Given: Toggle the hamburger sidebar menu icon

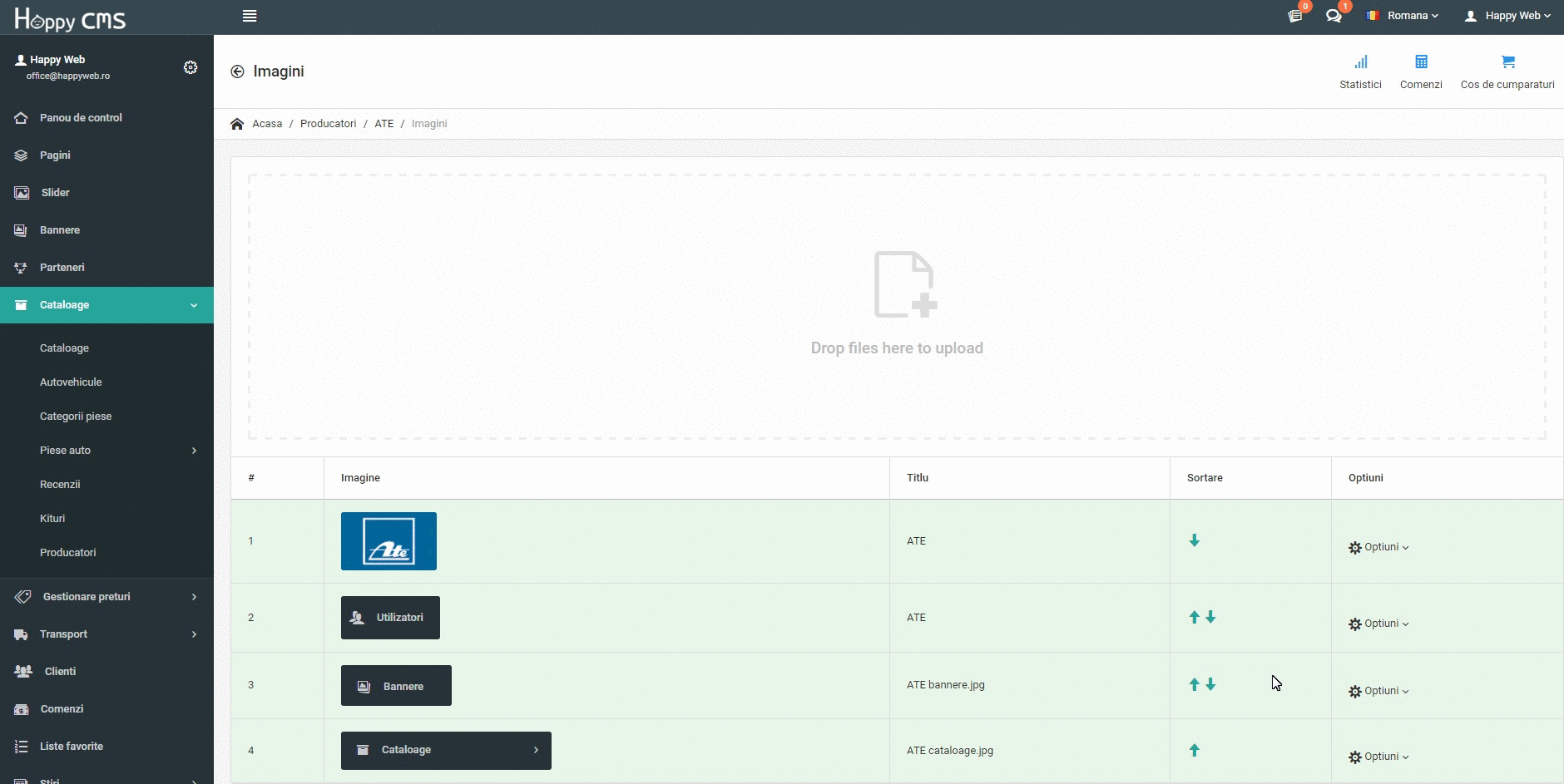Looking at the screenshot, I should 250,16.
